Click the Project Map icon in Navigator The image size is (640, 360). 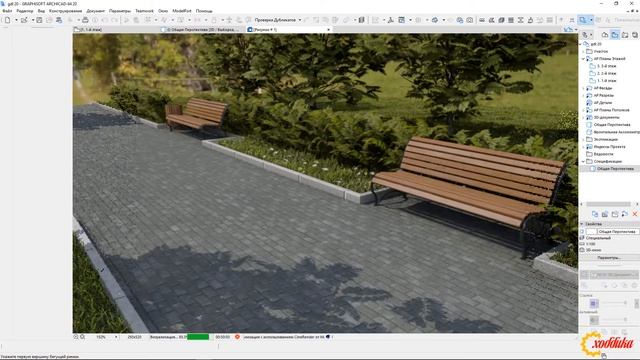[605, 35]
